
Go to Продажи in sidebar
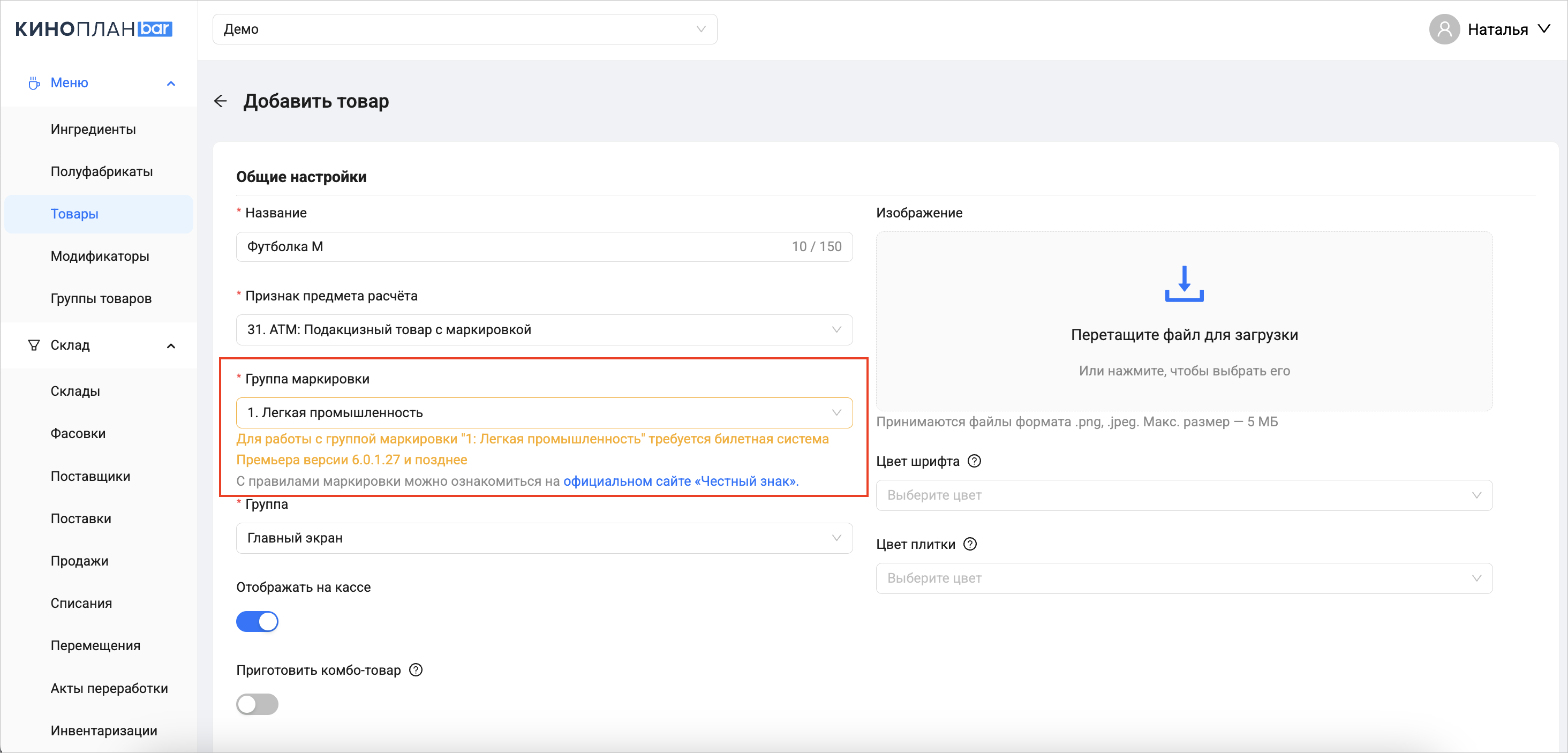coord(99,561)
